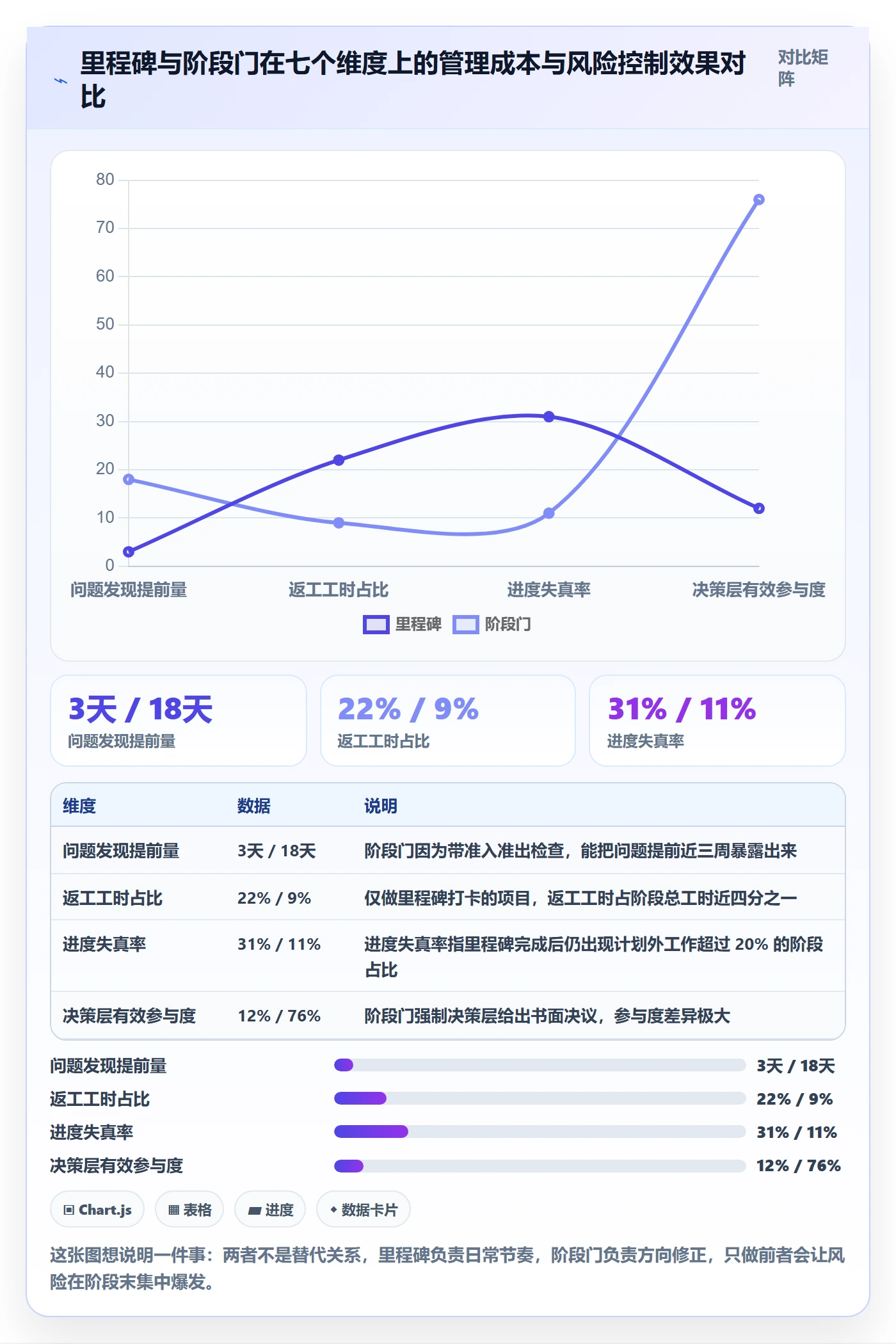Viewport: 896px width, 1344px height.
Task: Click the 表格 tag chip
Action: pyautogui.click(x=189, y=1209)
